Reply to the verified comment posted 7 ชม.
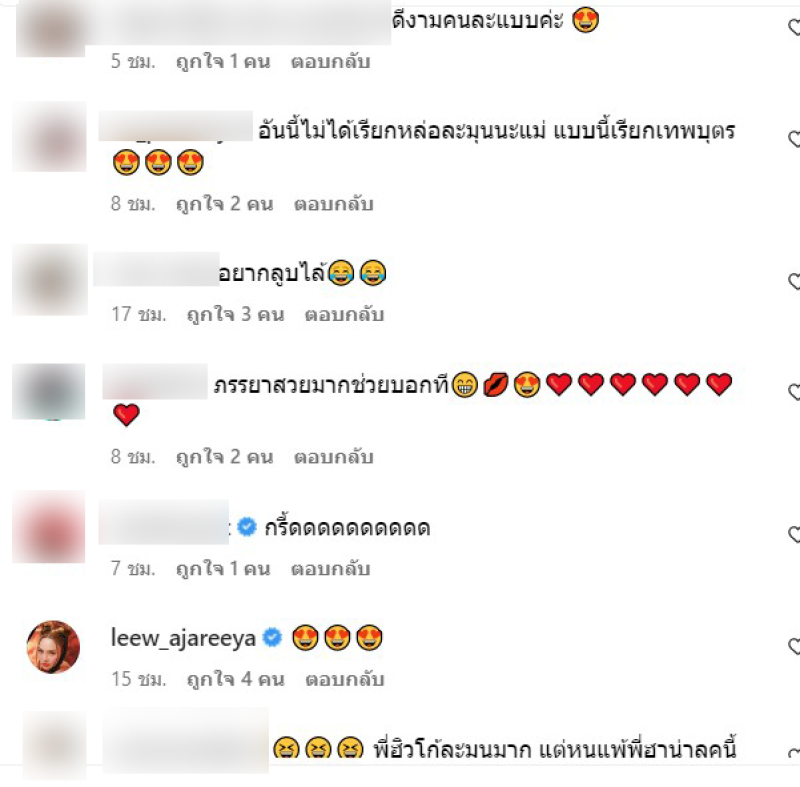 331,569
